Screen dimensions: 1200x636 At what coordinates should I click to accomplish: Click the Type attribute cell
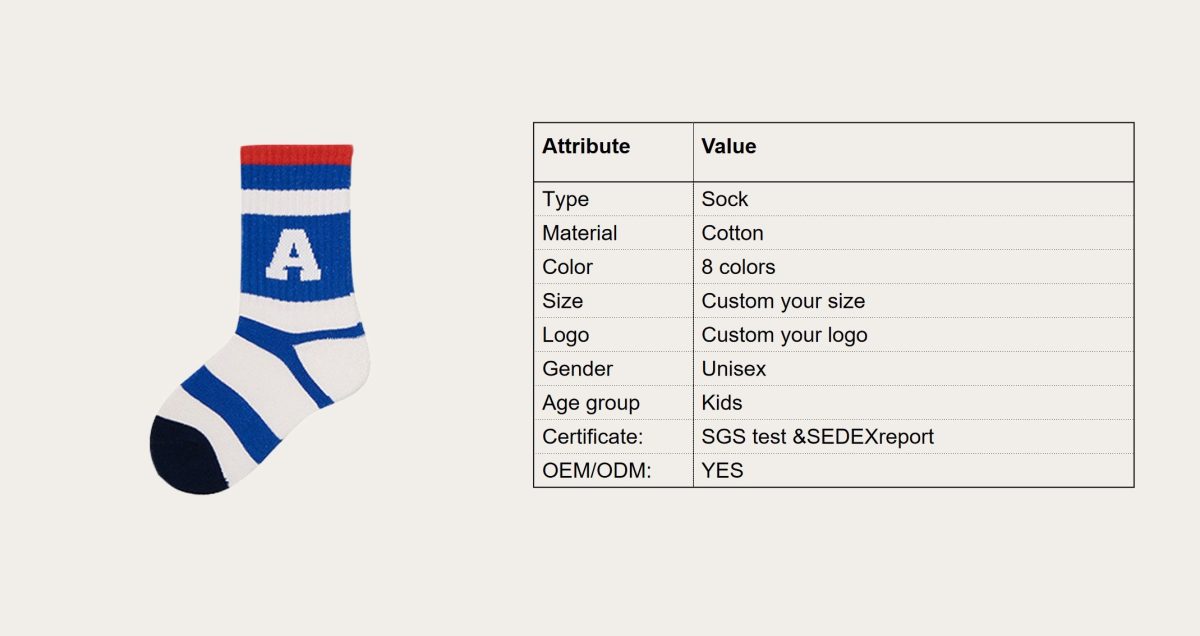point(566,199)
